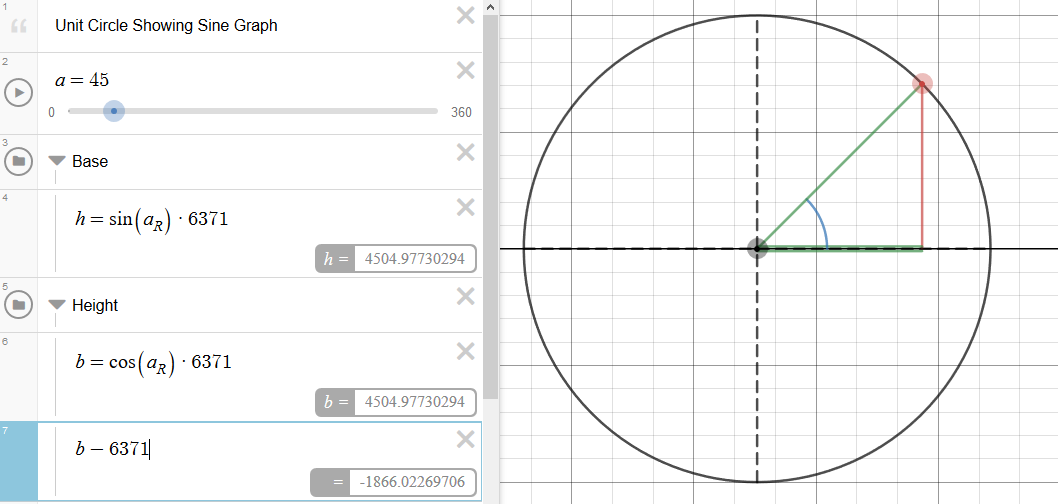Click the quotation mark note icon
Viewport: 1058px width, 504px height.
tap(19, 27)
